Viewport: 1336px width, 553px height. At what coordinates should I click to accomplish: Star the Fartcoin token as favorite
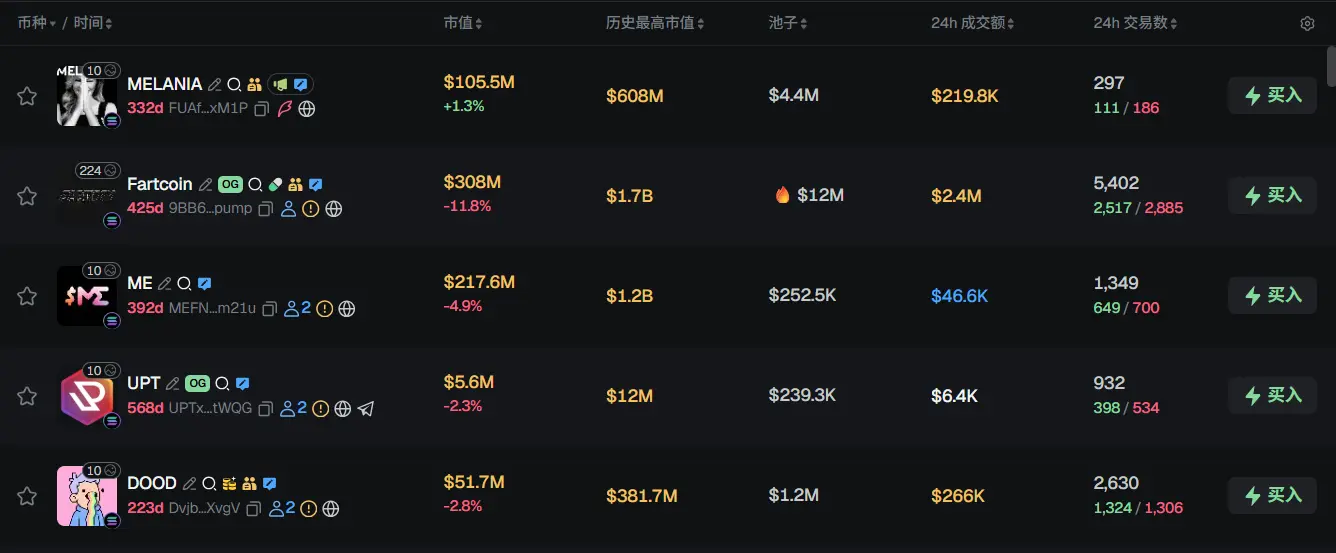tap(27, 196)
